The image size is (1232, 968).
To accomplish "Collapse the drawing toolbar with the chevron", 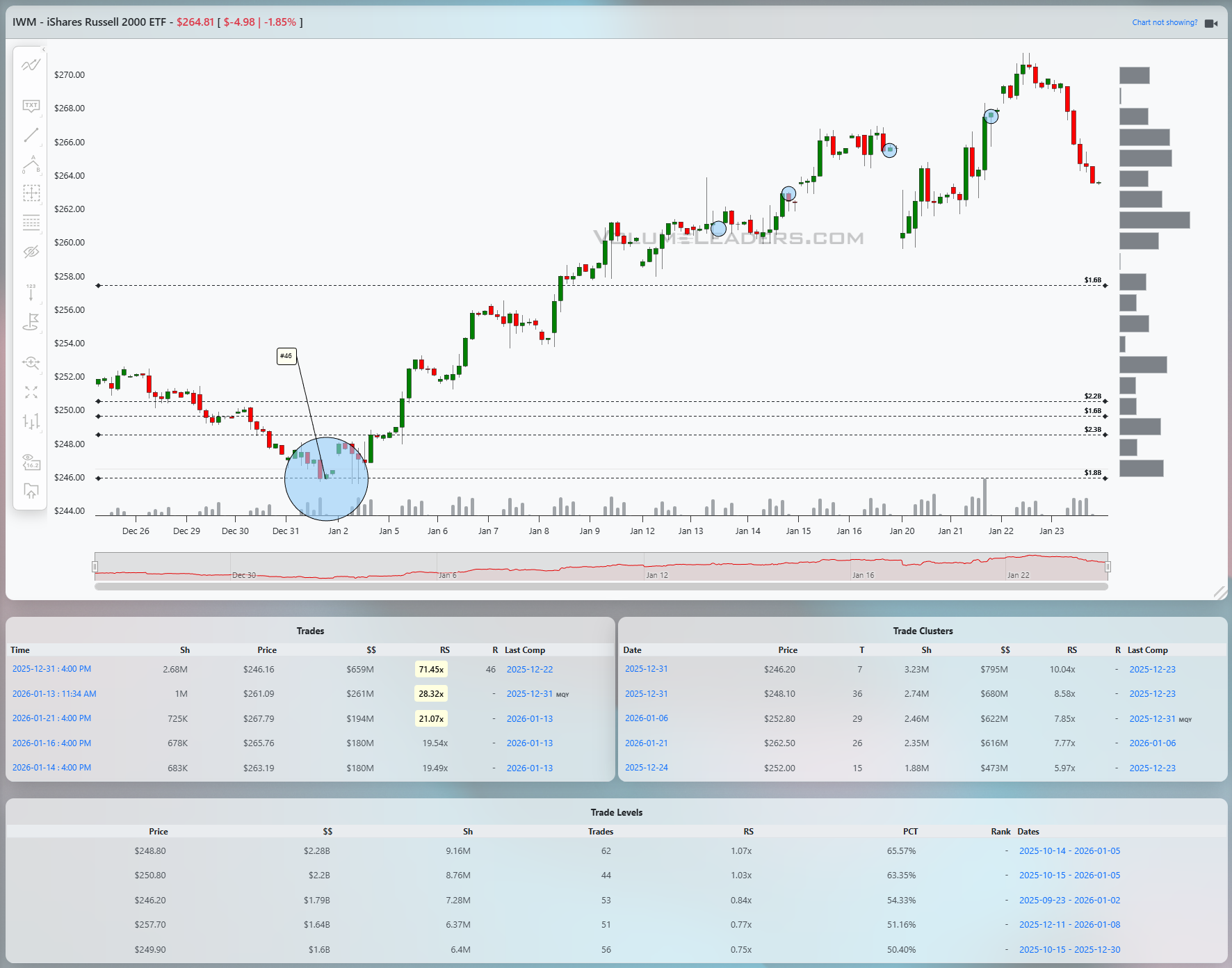I will tap(43, 49).
